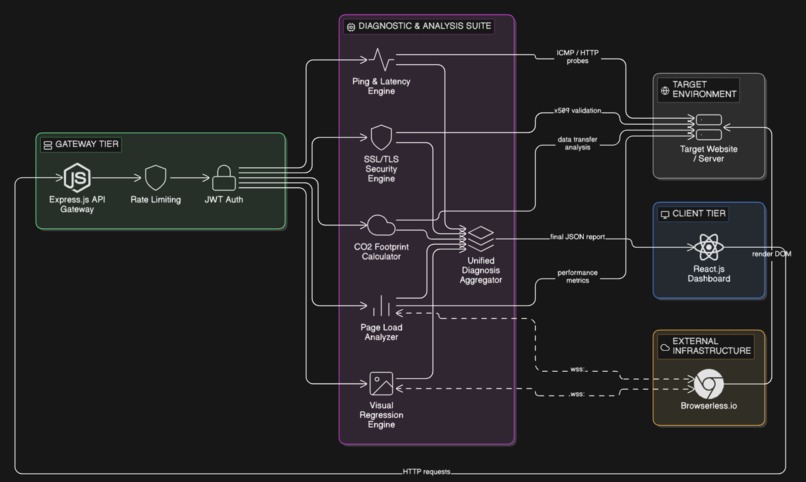Image resolution: width=806 pixels, height=482 pixels.
Task: Click the 'HTTP requests' edge label
Action: tap(426, 471)
